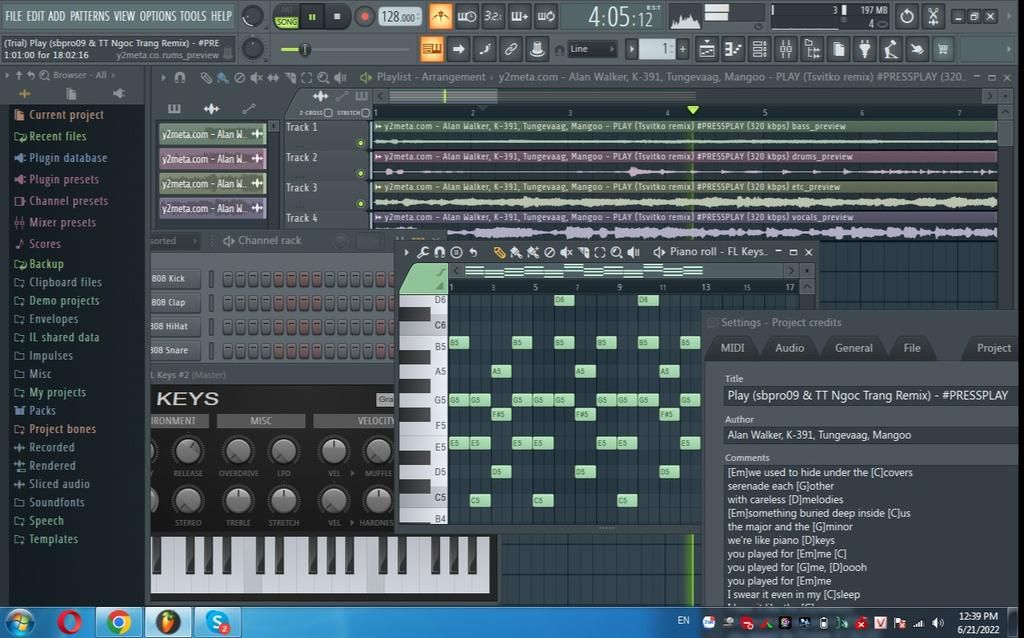Select the 808 Snare channel button

pos(176,351)
